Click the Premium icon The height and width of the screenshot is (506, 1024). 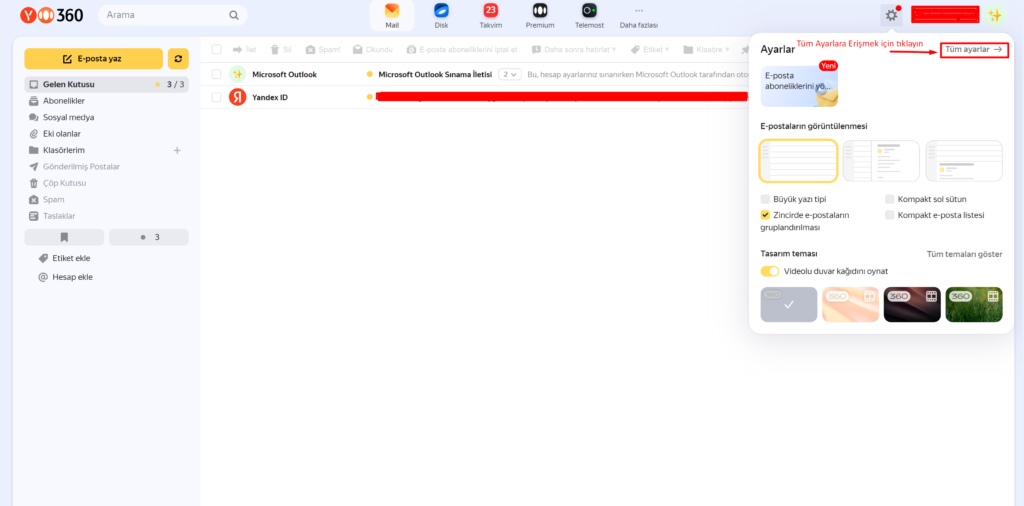540,11
